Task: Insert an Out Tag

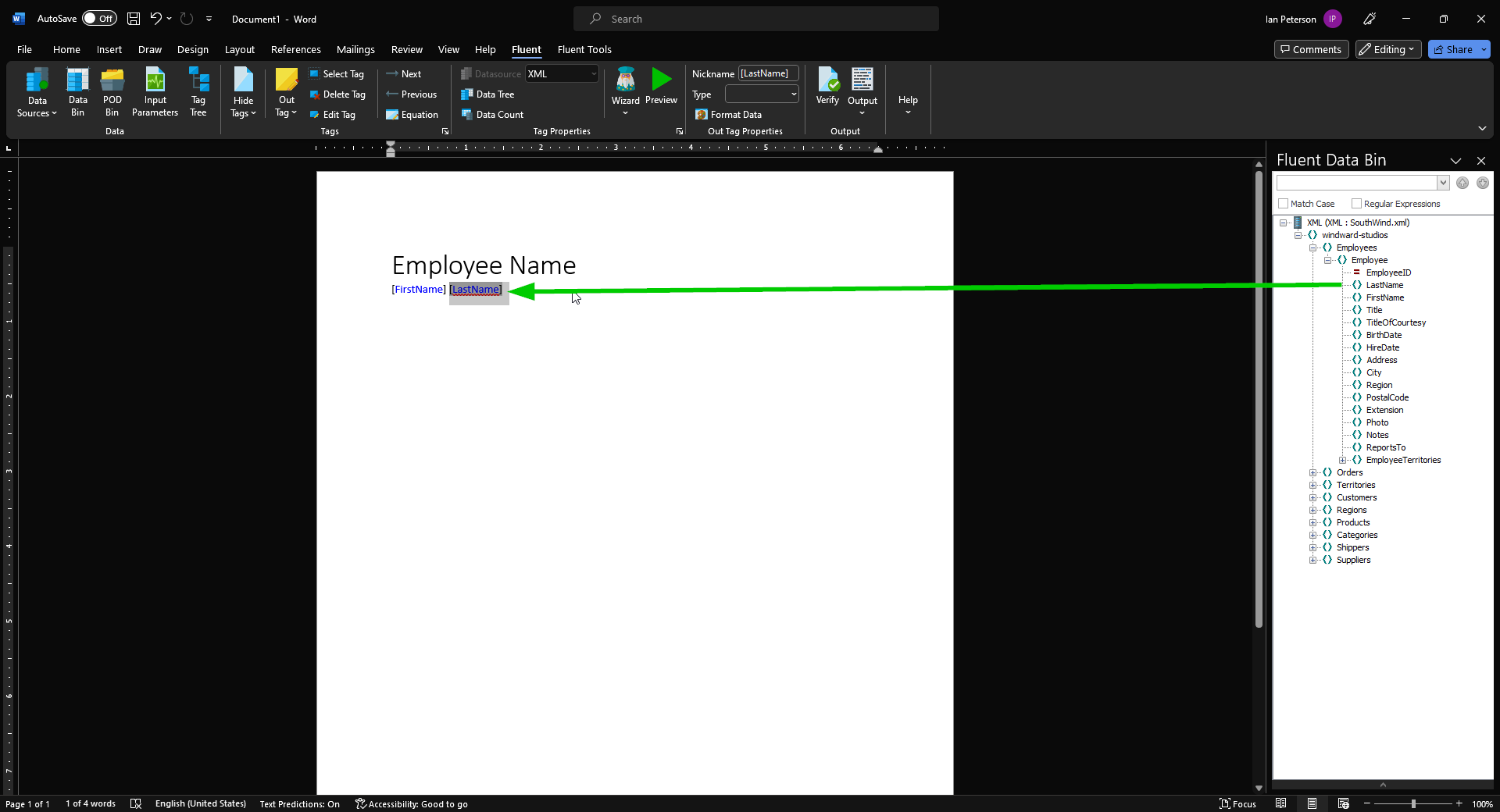Action: pyautogui.click(x=287, y=93)
